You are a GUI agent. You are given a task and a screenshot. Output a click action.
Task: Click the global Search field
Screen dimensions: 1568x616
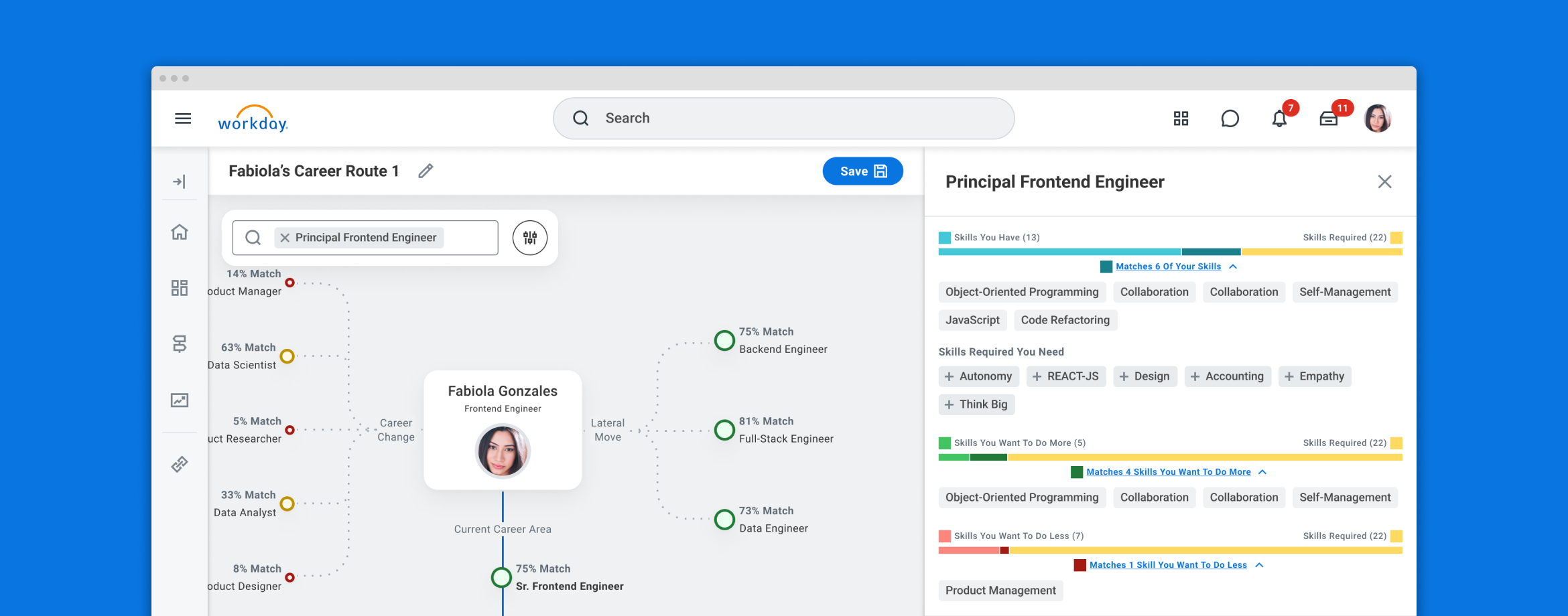coord(783,119)
